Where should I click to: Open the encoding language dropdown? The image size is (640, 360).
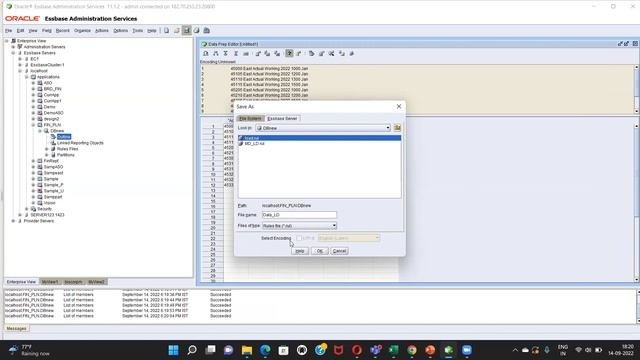[x=377, y=238]
